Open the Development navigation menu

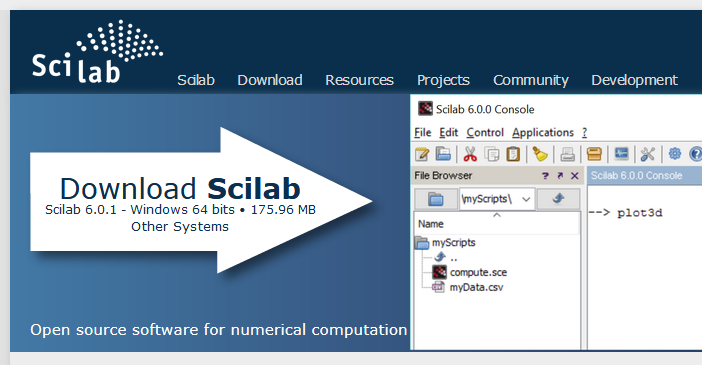(x=634, y=80)
